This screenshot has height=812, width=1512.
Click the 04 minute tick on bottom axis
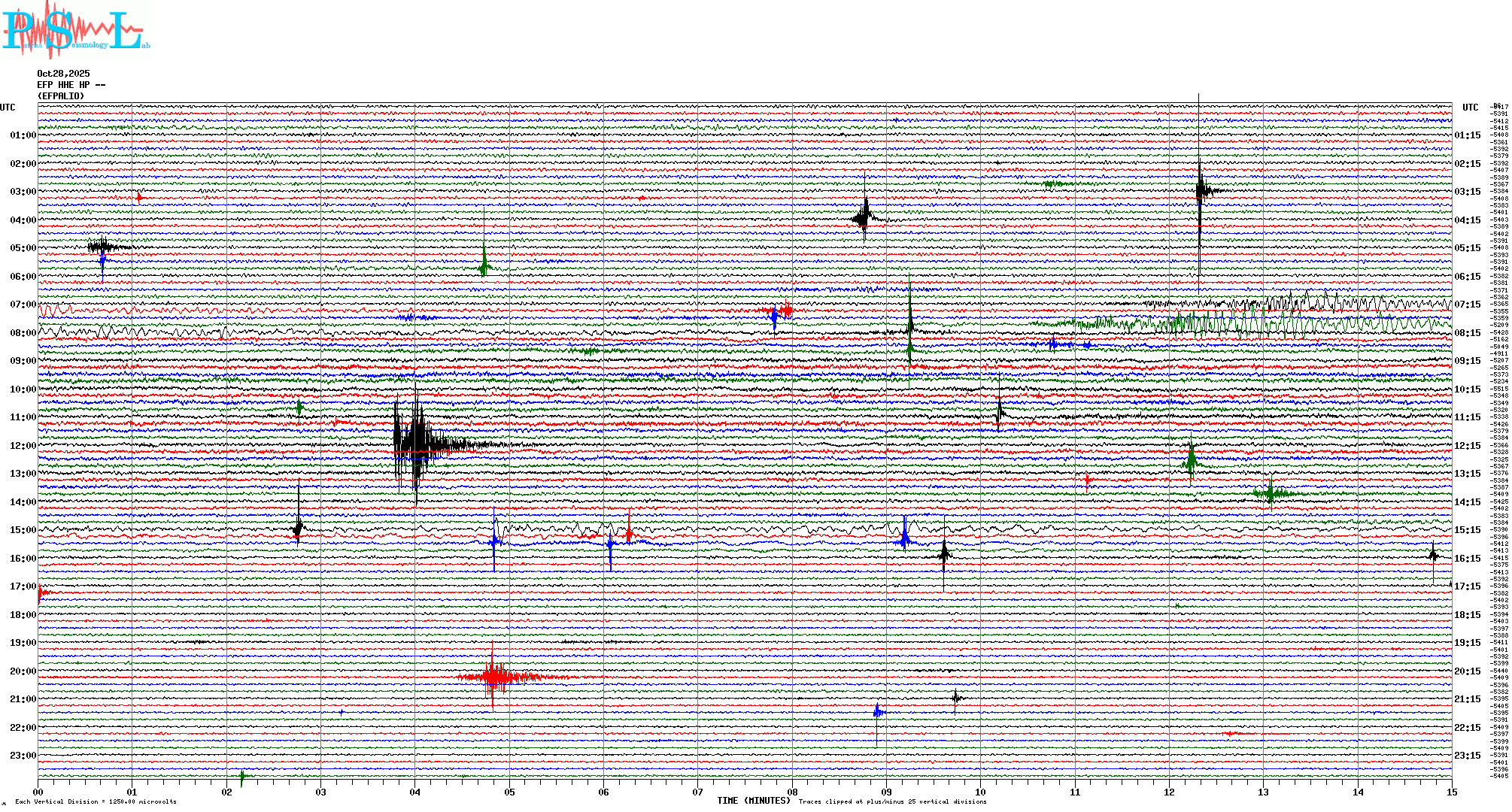tap(415, 792)
